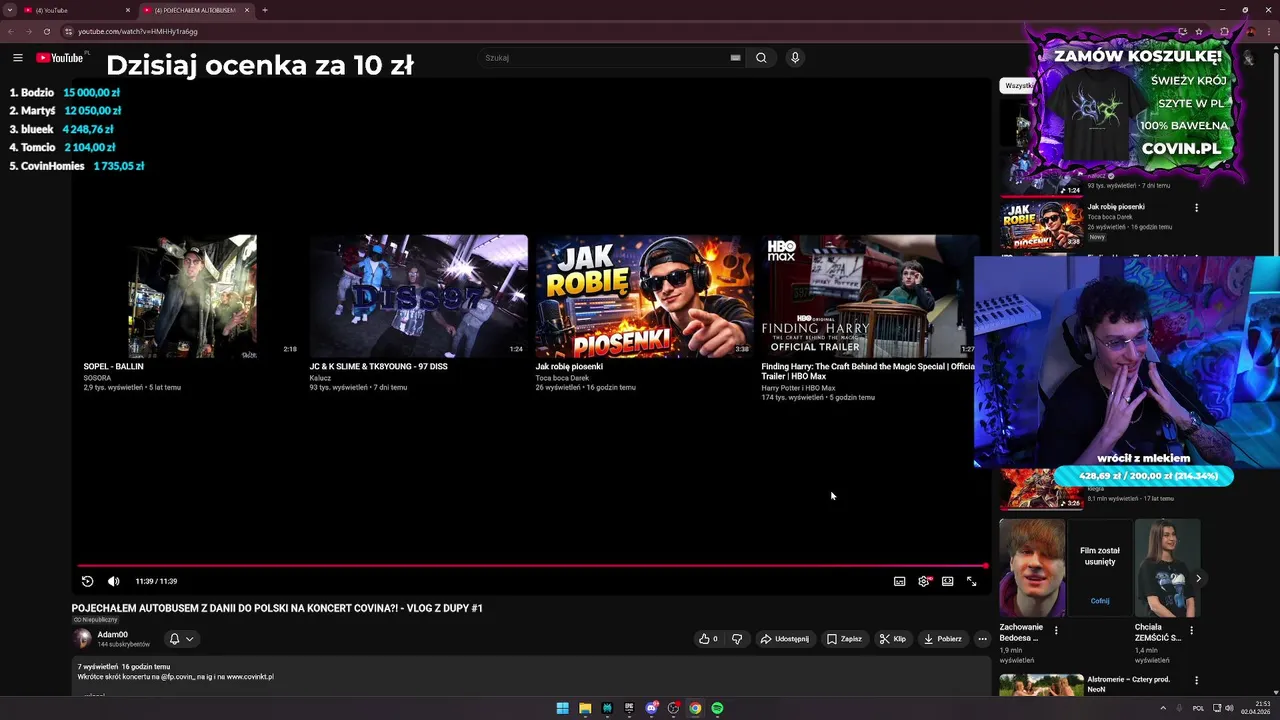
Task: Enter fullscreen mode in the player
Action: (x=971, y=581)
